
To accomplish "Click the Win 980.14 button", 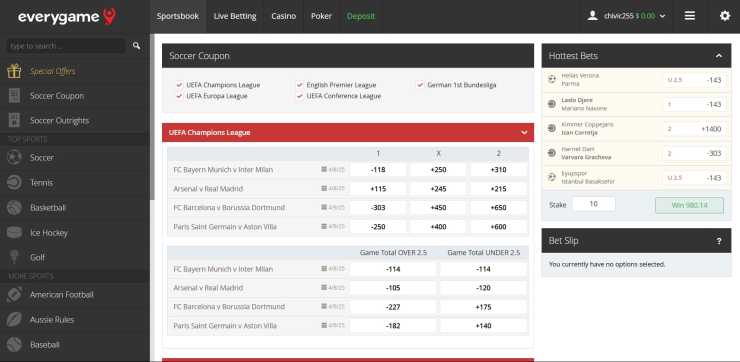I will (689, 205).
